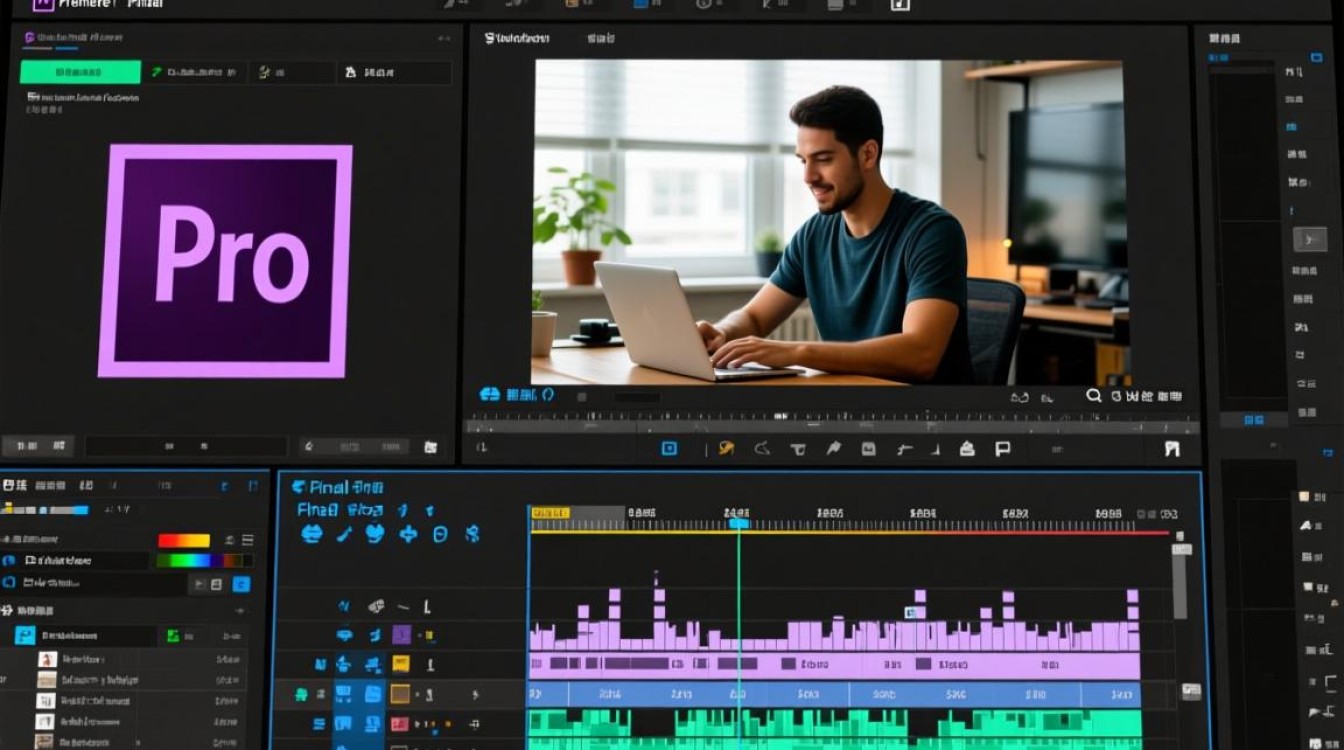Click the magnifier icon below the program monitor
The width and height of the screenshot is (1344, 750).
[1094, 396]
